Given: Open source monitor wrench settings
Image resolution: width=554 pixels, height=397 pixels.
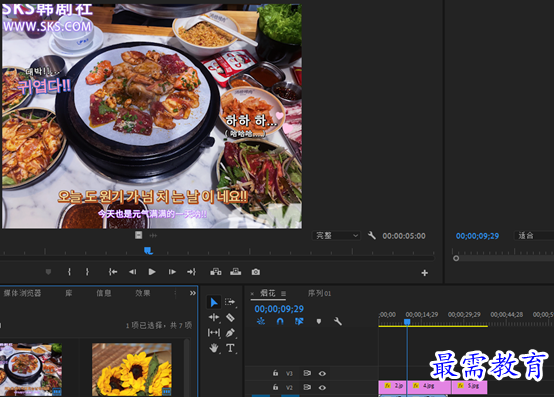Looking at the screenshot, I should tap(372, 235).
